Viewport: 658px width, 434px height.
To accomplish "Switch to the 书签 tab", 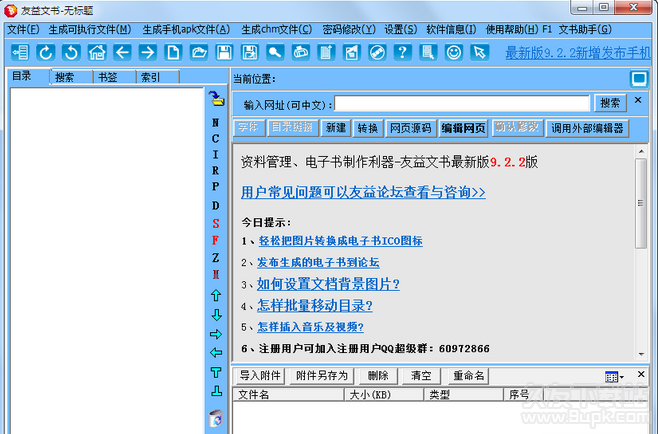I will click(115, 77).
